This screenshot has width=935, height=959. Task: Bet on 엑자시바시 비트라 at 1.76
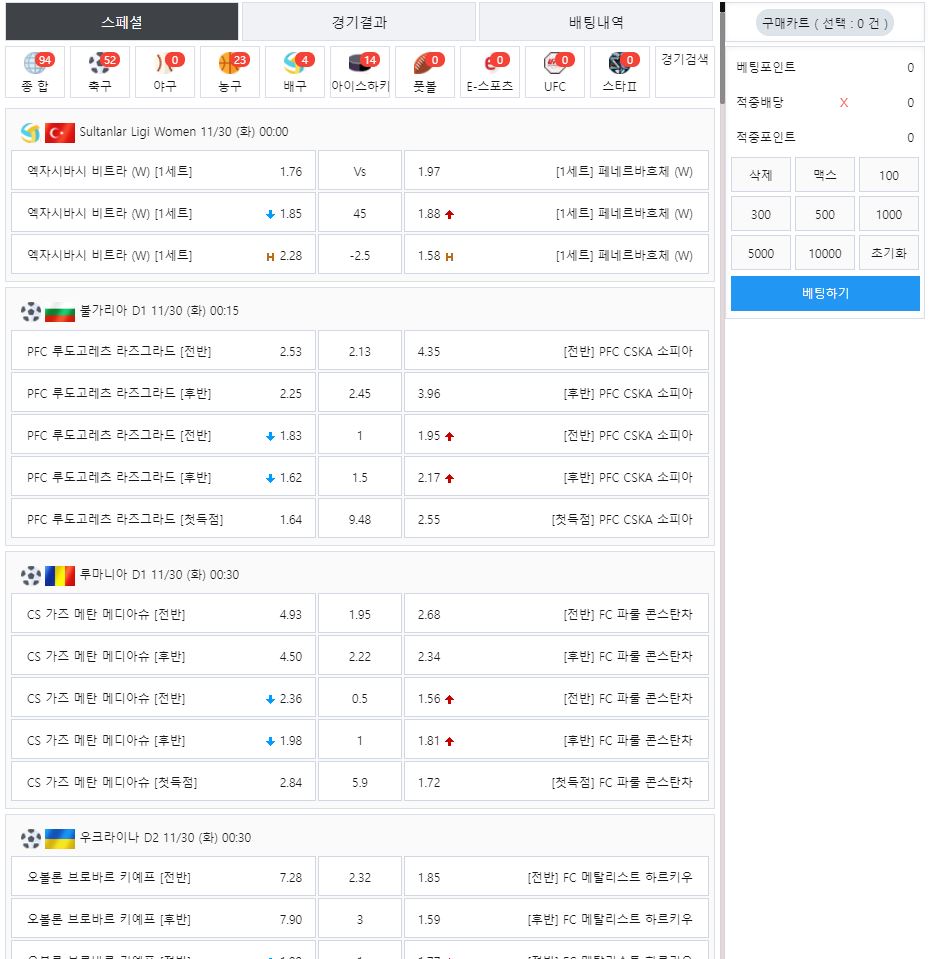pos(163,171)
